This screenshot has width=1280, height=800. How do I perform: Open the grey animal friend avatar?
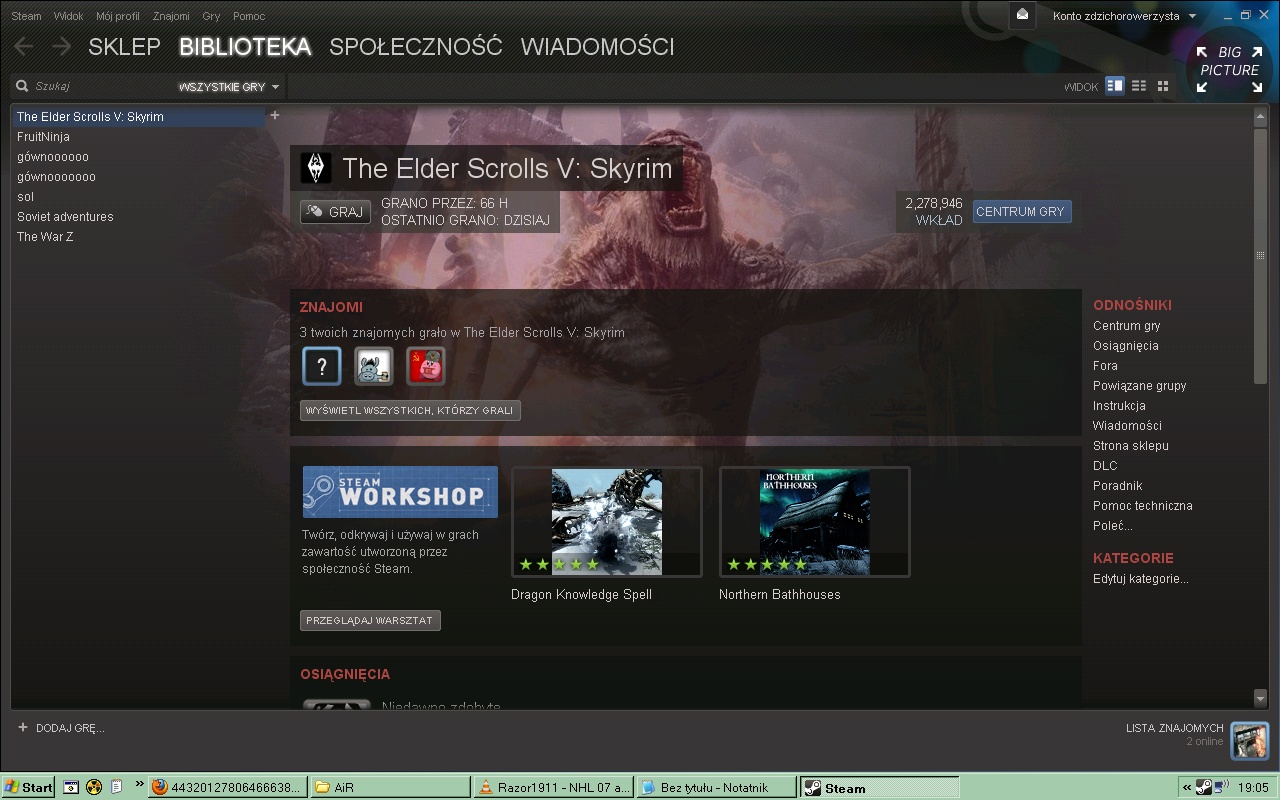[374, 366]
